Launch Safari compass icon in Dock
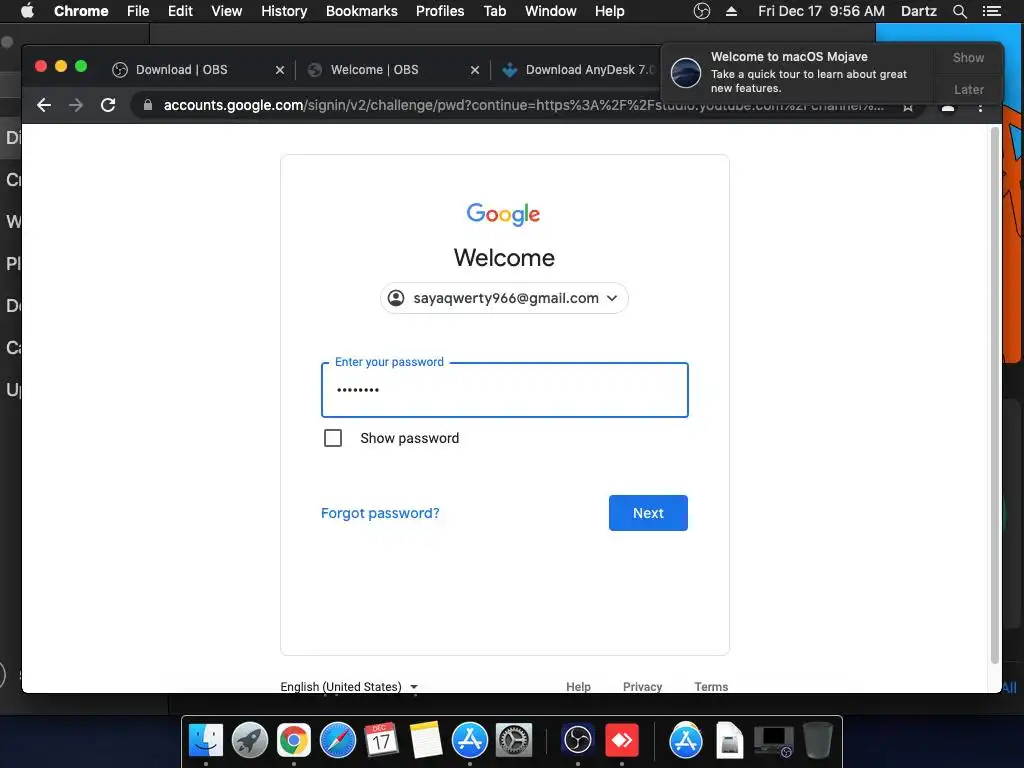This screenshot has width=1024, height=768. 338,741
